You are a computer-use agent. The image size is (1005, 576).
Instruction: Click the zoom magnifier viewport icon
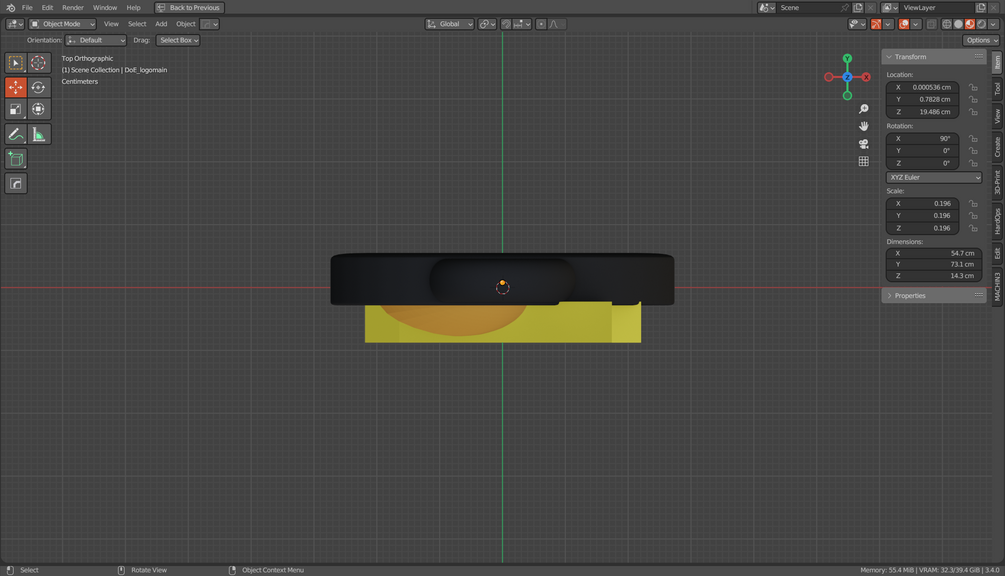click(863, 109)
